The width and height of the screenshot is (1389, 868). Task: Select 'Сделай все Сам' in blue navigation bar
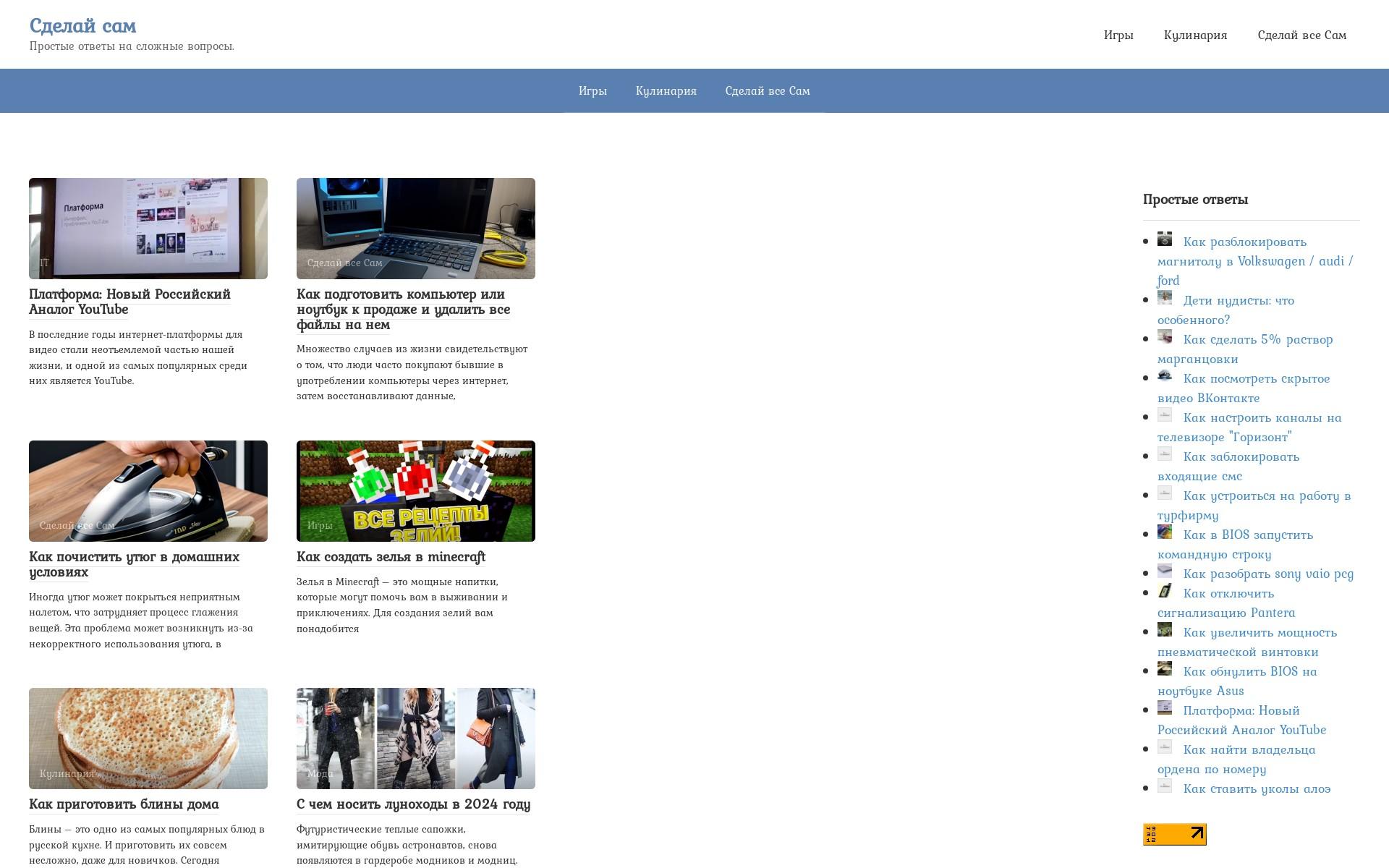tap(768, 90)
